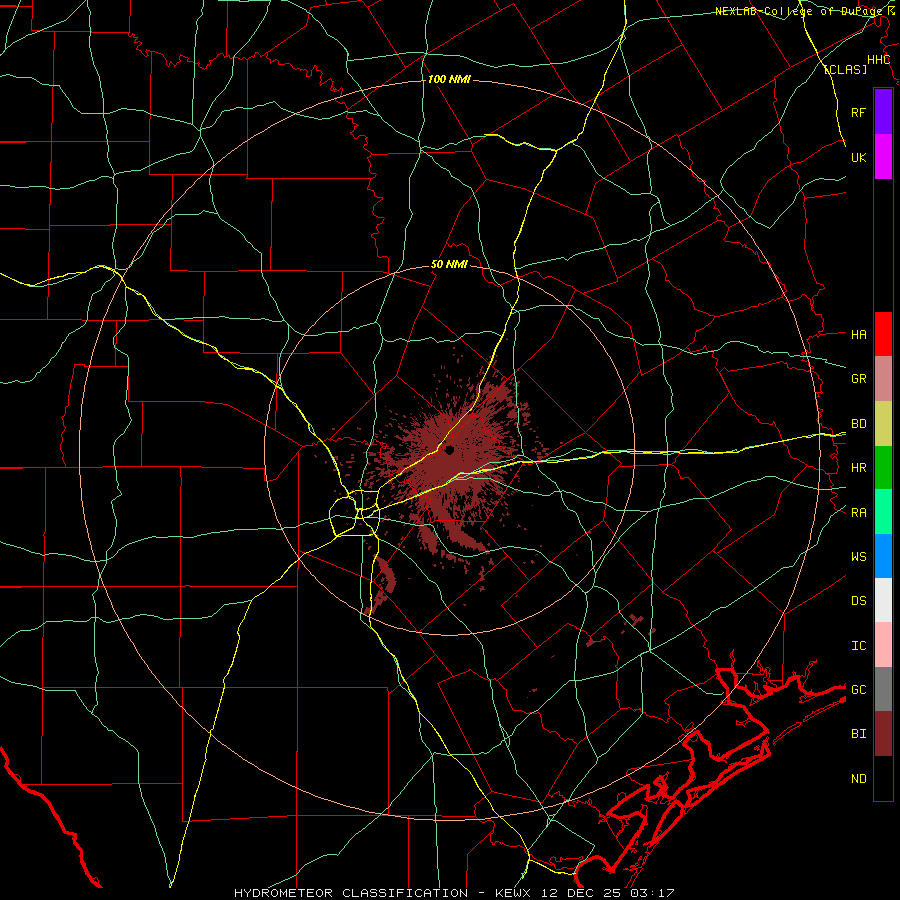Click the RA legend label

tap(858, 513)
